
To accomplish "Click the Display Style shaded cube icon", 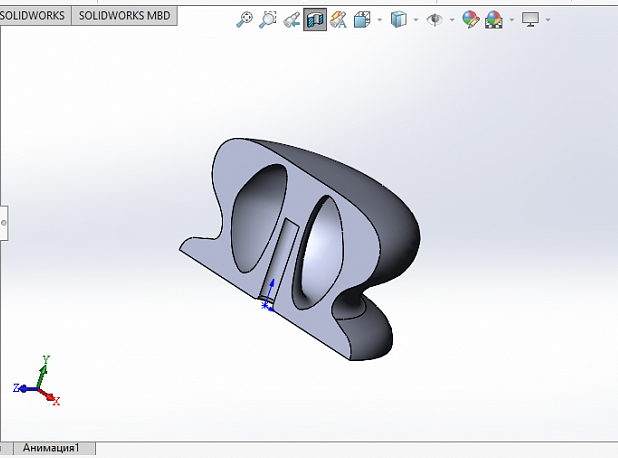I will [x=398, y=19].
